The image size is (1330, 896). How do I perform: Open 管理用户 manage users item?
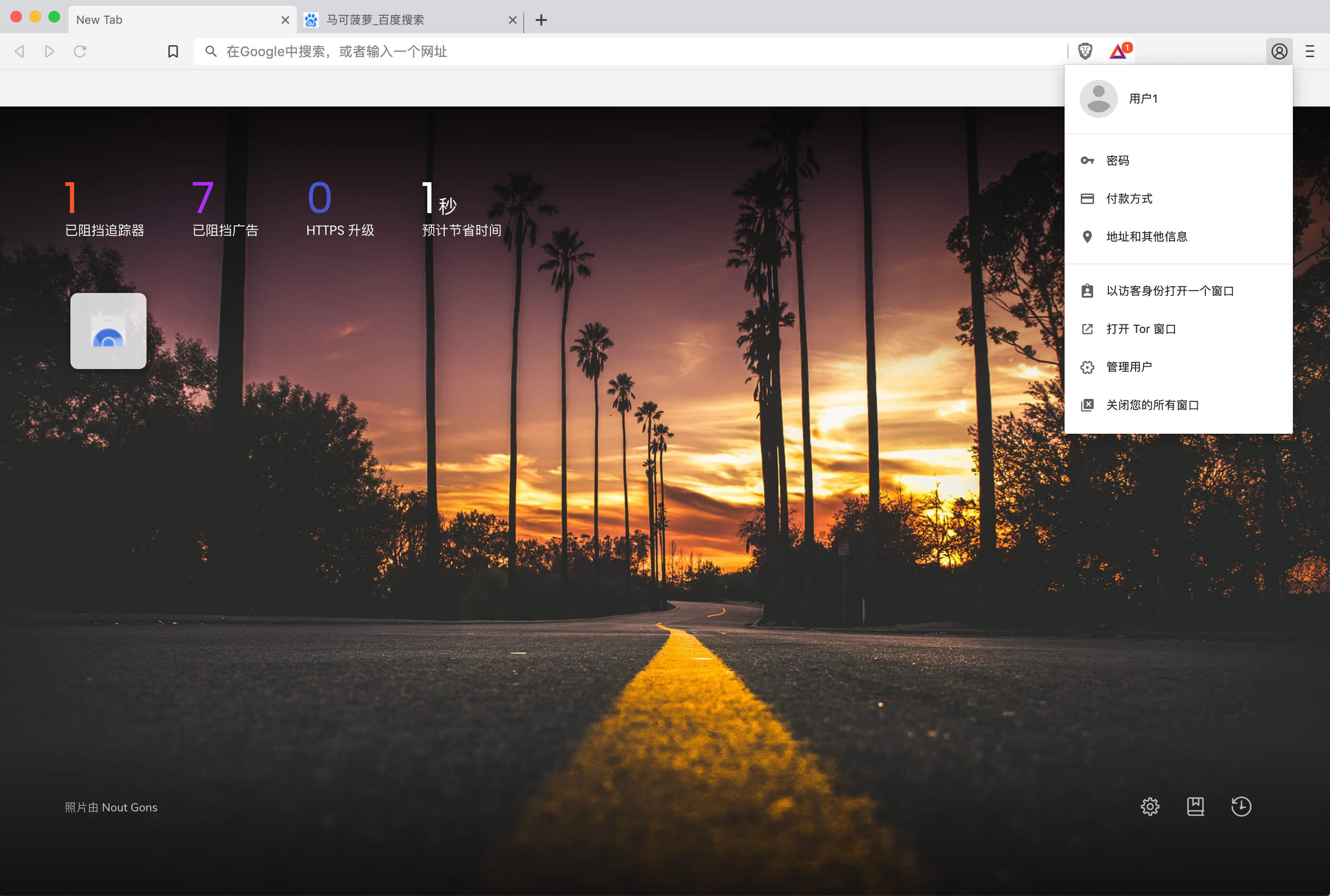[x=1178, y=367]
